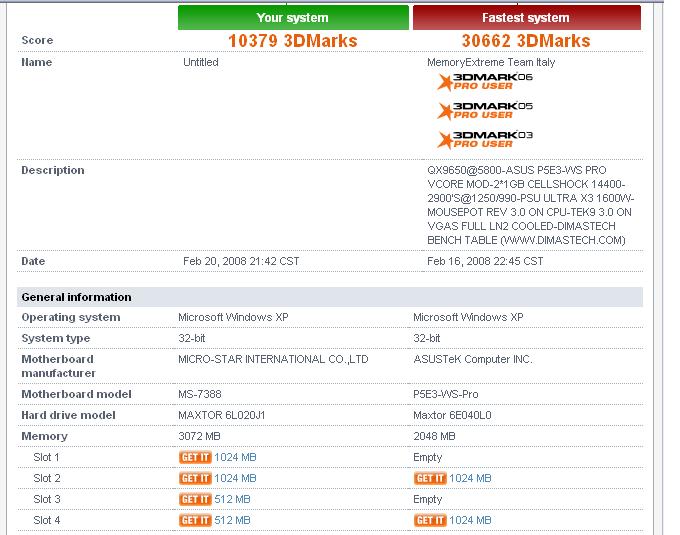680x535 pixels.
Task: Click hard drive Maxtor 6E040L0
Action: (452, 415)
